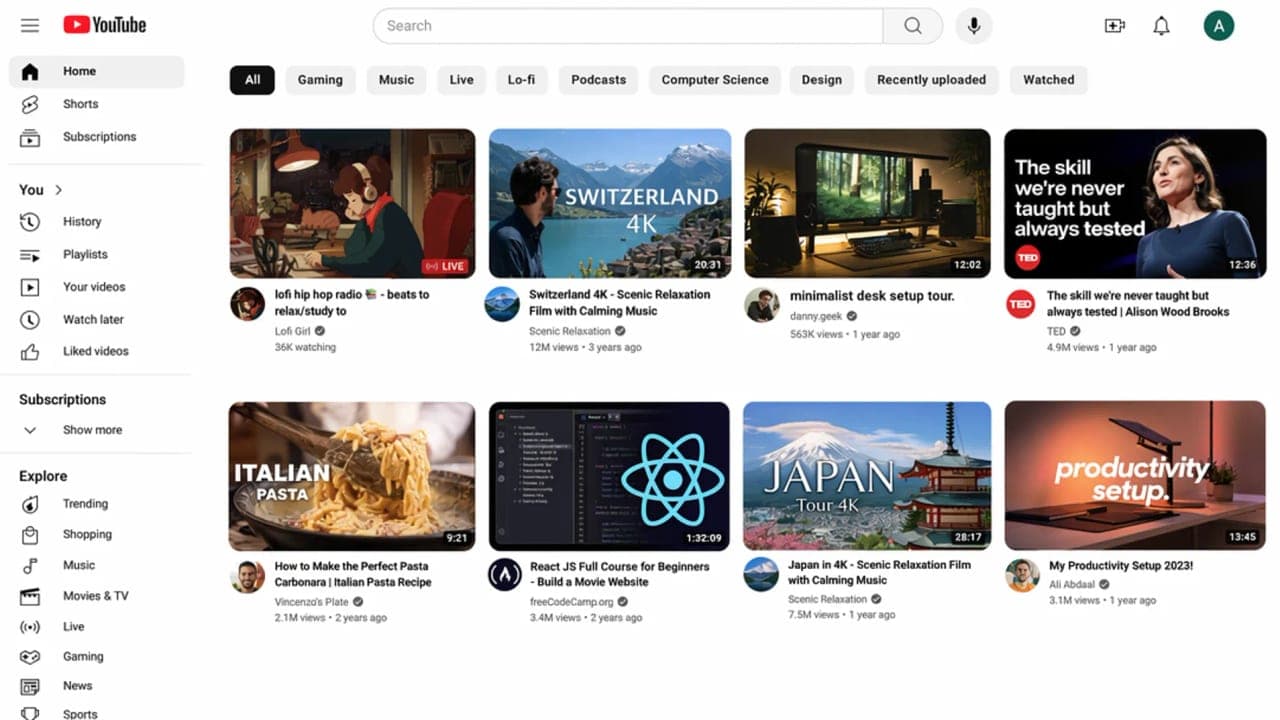Expand the You section chevron
This screenshot has height=720, width=1280.
click(x=59, y=190)
